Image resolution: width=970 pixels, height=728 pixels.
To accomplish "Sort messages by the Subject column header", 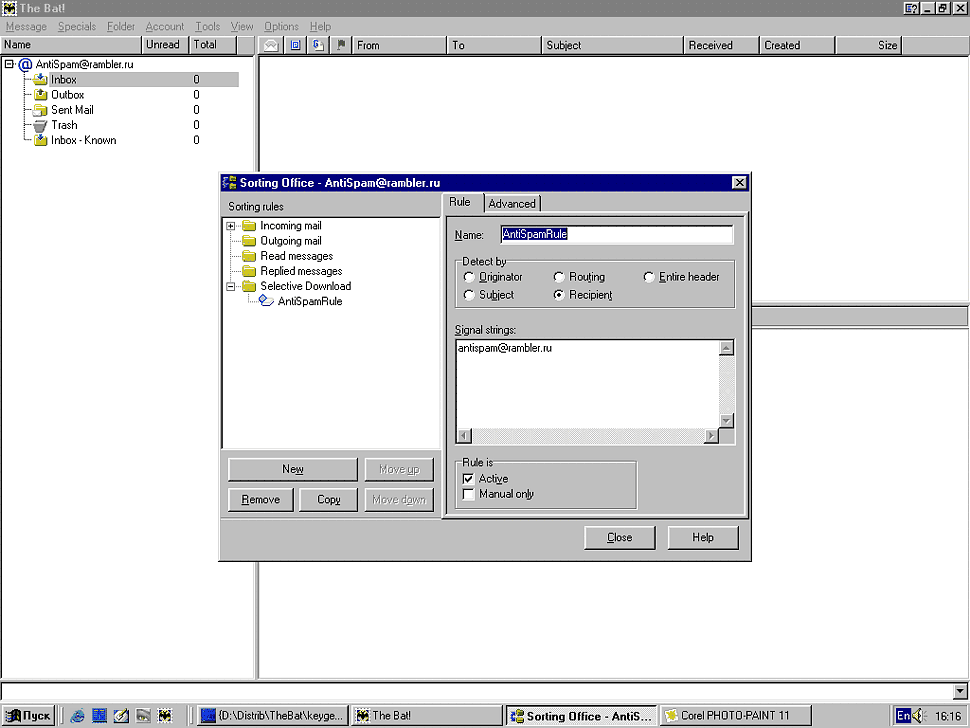I will [612, 45].
